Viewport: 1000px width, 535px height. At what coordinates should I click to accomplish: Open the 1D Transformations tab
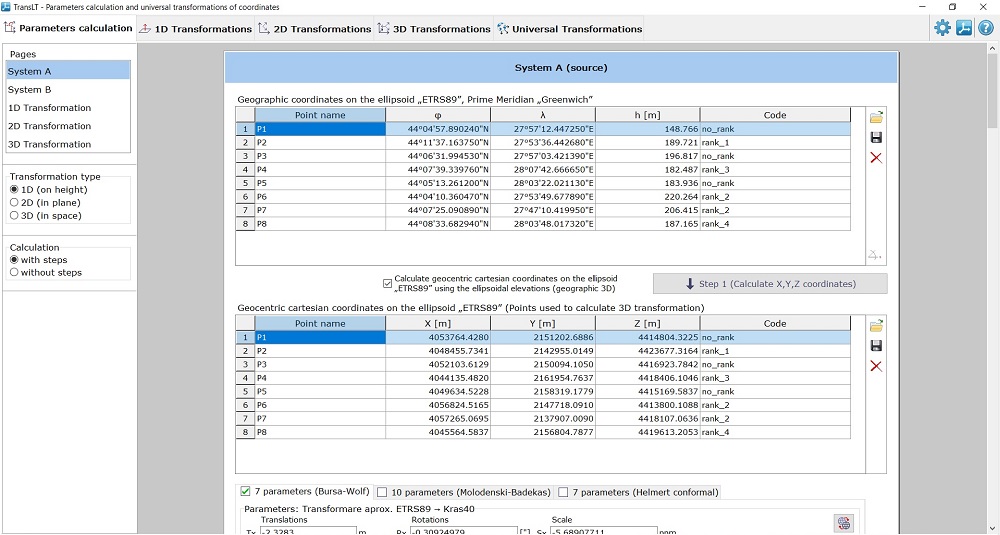[195, 29]
